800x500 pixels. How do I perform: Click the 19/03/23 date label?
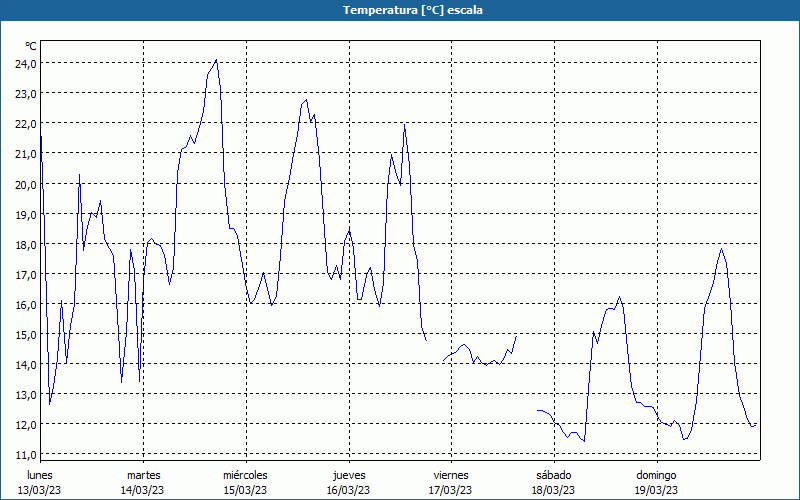point(656,491)
